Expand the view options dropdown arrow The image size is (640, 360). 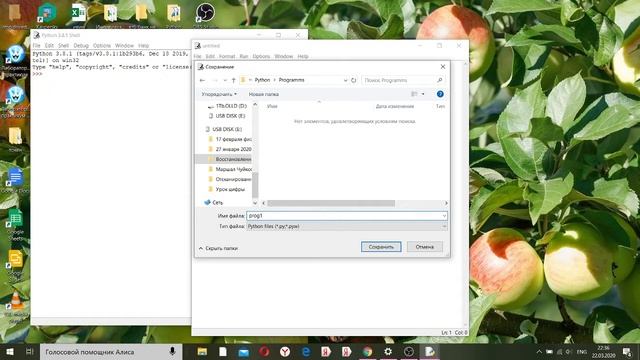pyautogui.click(x=423, y=94)
